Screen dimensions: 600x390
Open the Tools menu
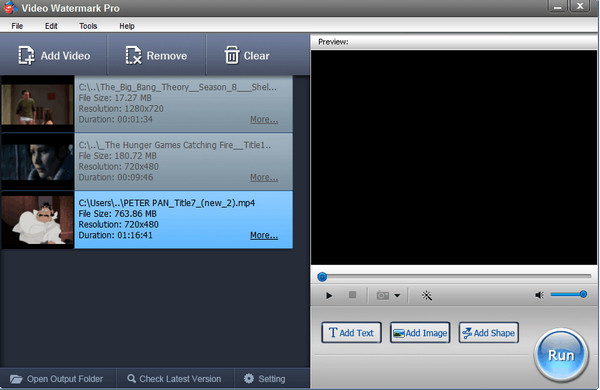pyautogui.click(x=88, y=26)
